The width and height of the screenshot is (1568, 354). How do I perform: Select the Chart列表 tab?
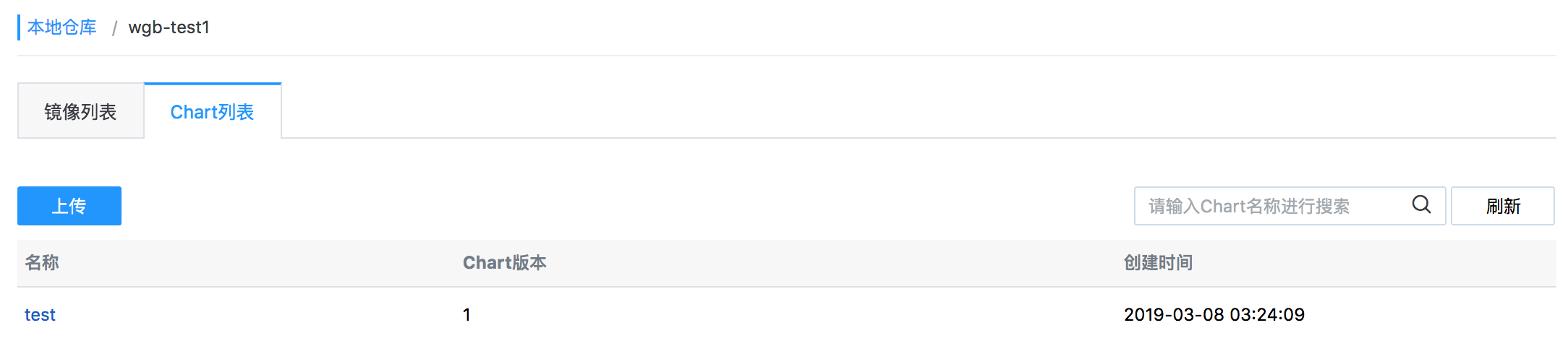(x=212, y=112)
